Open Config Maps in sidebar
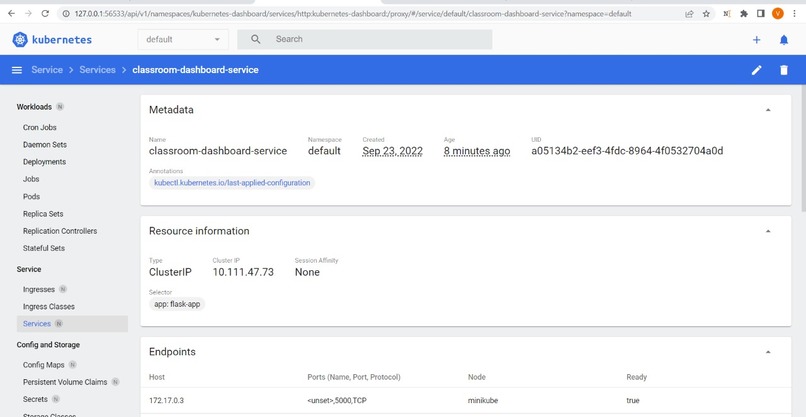 44,365
